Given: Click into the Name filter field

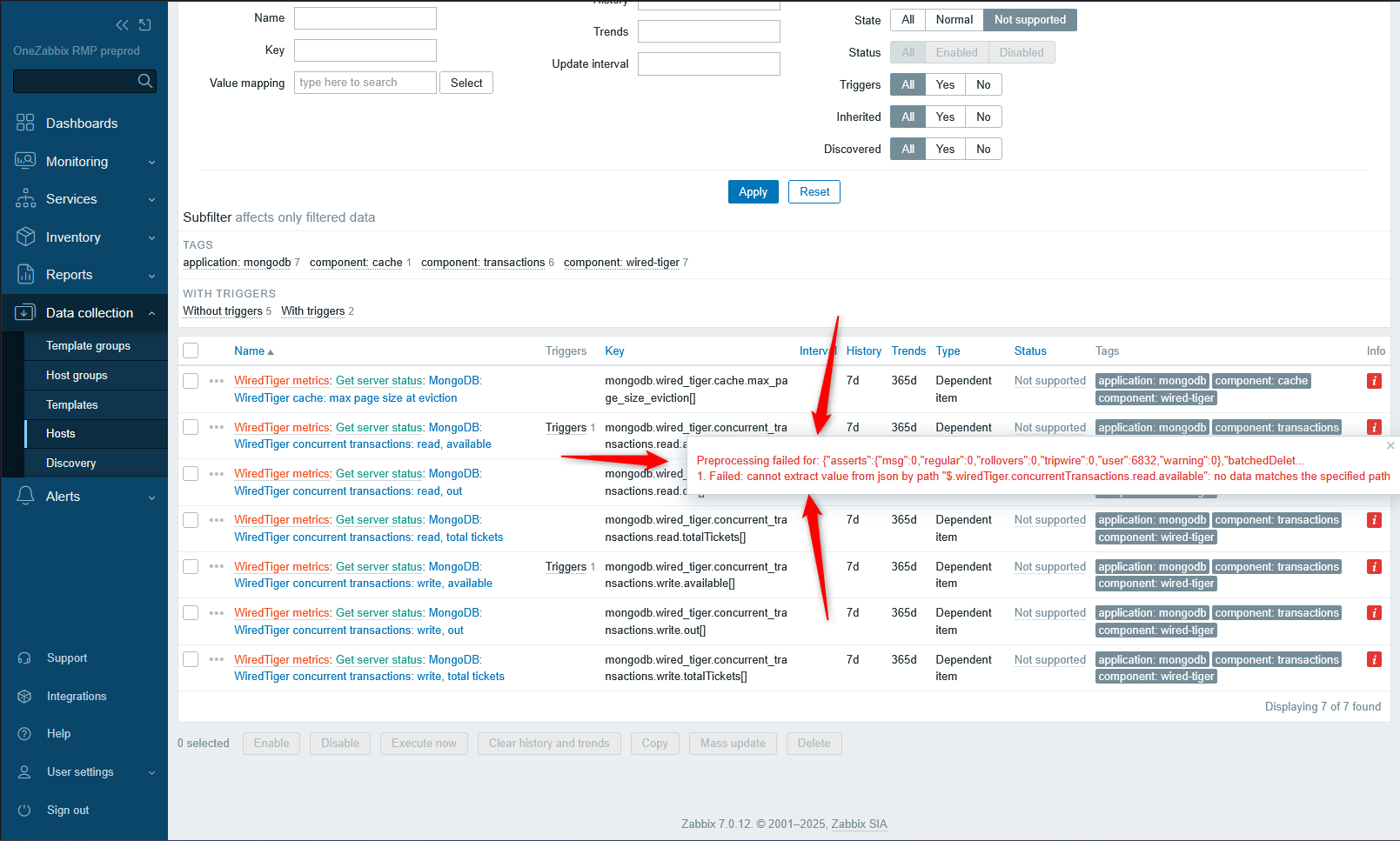Looking at the screenshot, I should click(x=365, y=18).
